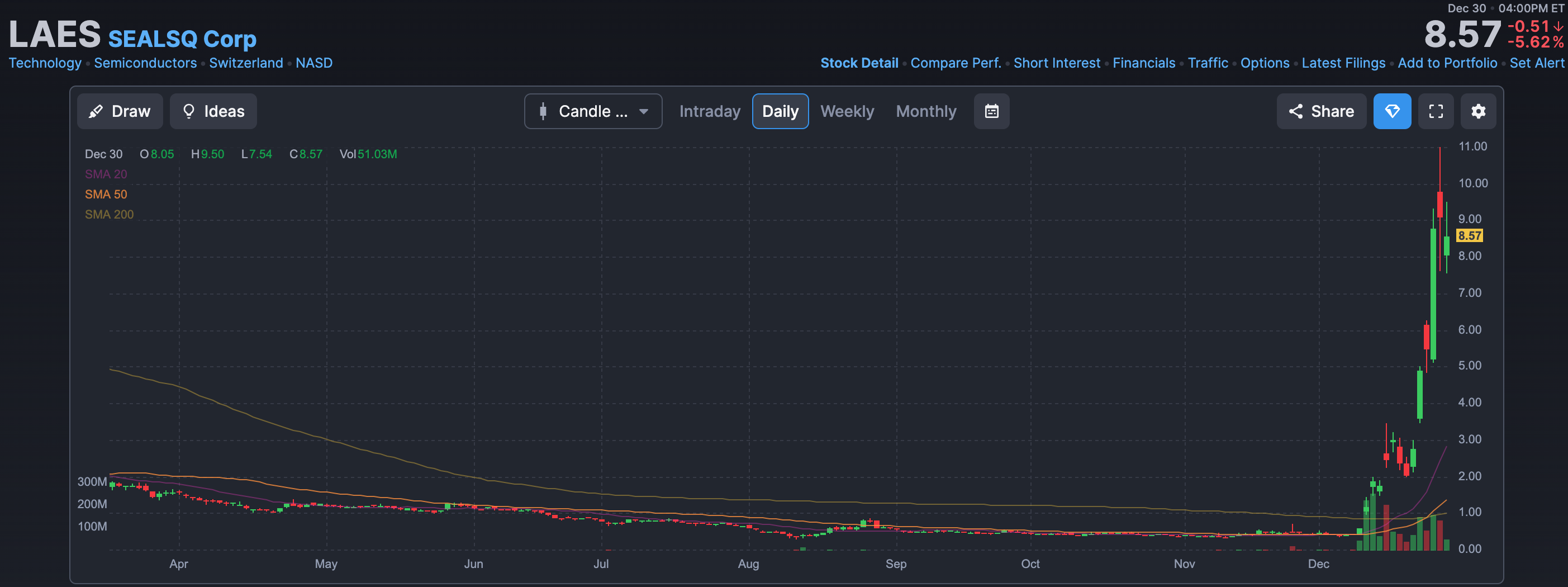The width and height of the screenshot is (1568, 587).
Task: Open the Stock Detail link
Action: [859, 63]
